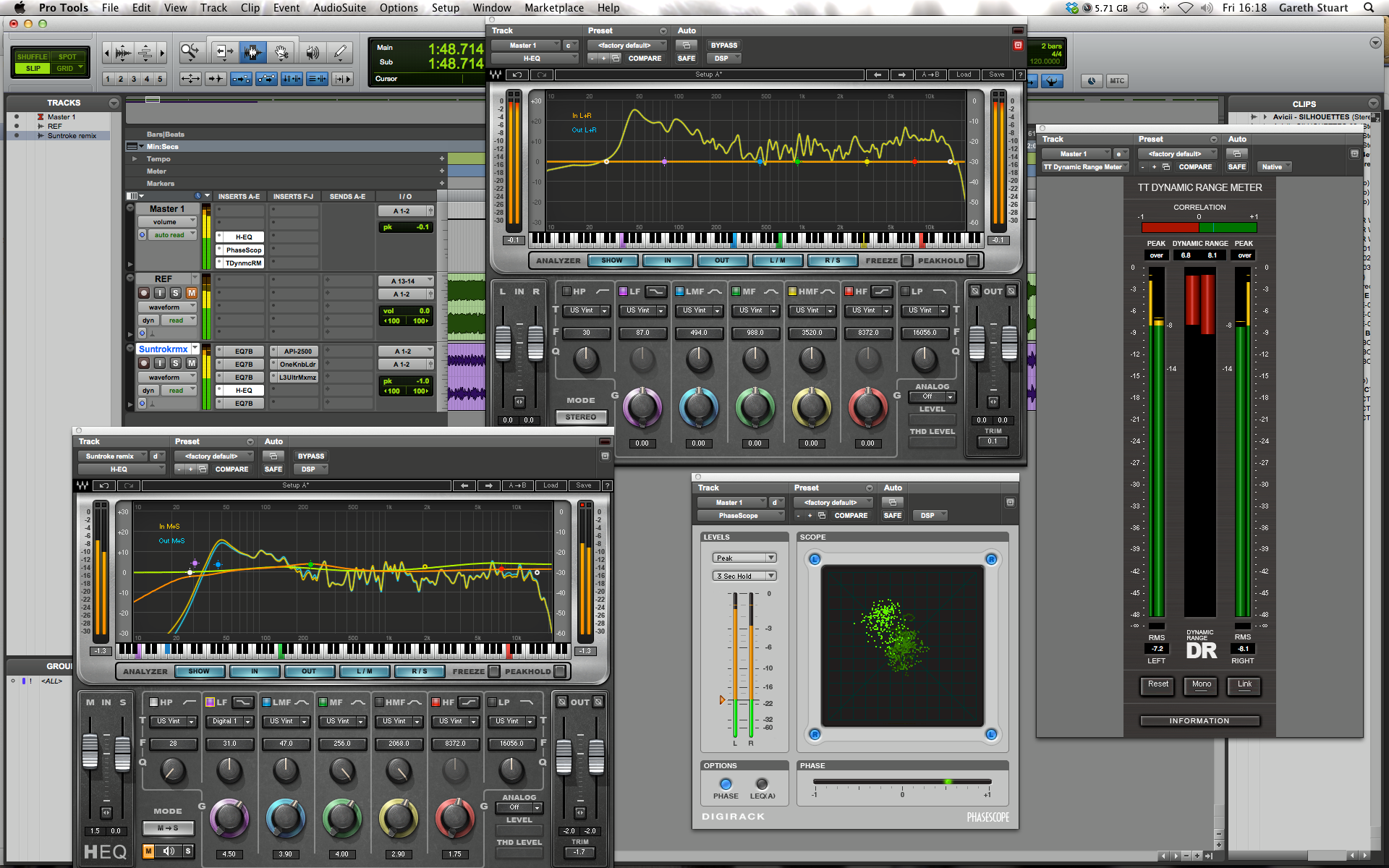Click undo arrow in Master H-EQ plugin
Viewport: 1389px width, 868px height.
click(517, 75)
